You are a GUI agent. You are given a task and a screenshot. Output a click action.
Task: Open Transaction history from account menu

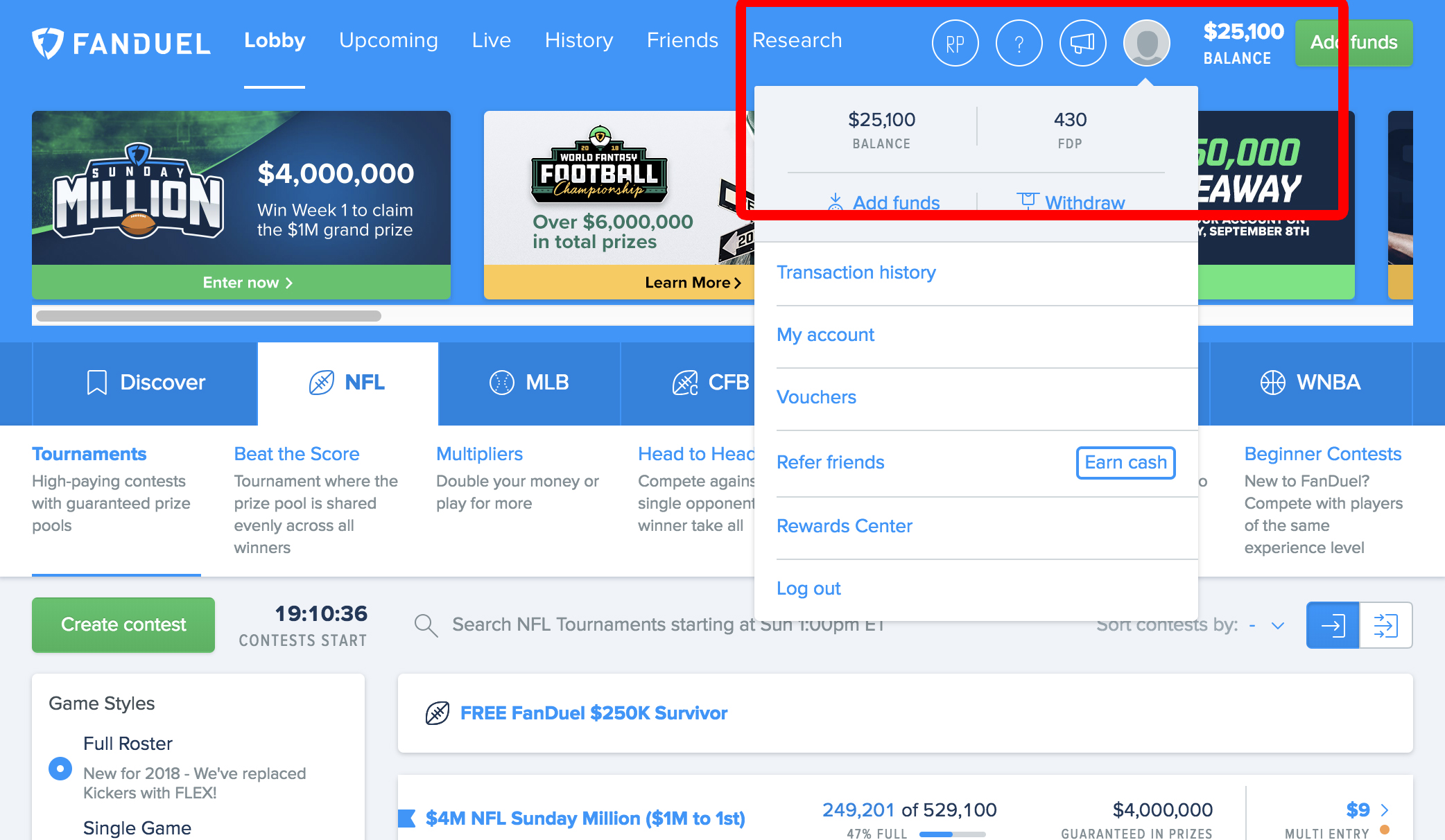pos(856,272)
